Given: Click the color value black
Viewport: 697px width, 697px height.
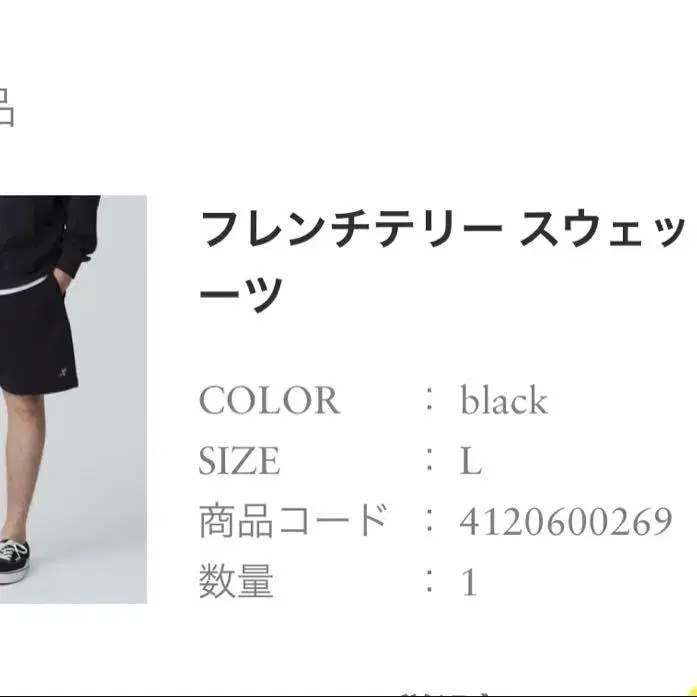Looking at the screenshot, I should point(504,399).
